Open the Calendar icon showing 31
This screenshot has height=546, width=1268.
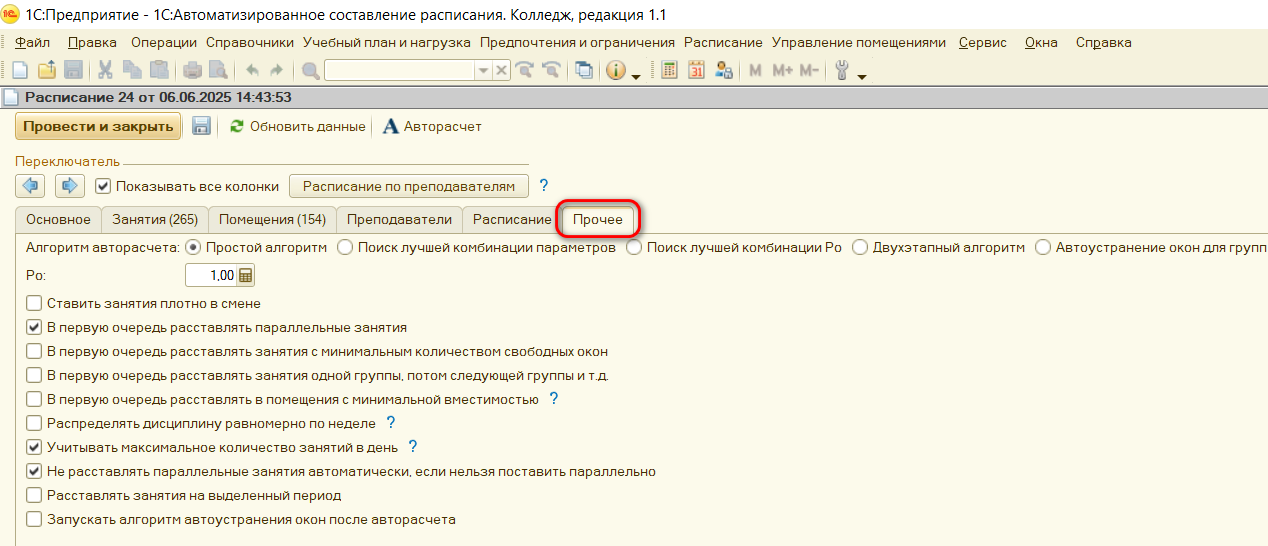(x=697, y=70)
